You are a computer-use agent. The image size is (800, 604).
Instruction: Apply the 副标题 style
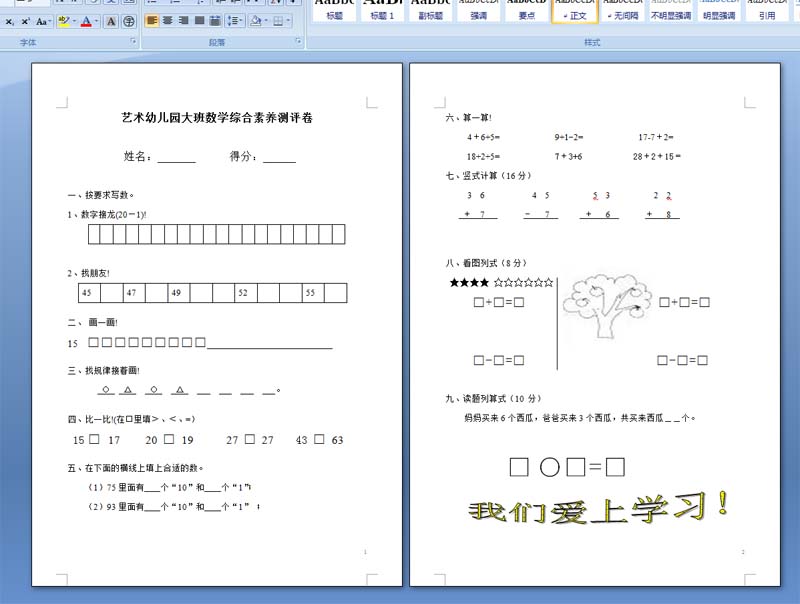point(430,10)
